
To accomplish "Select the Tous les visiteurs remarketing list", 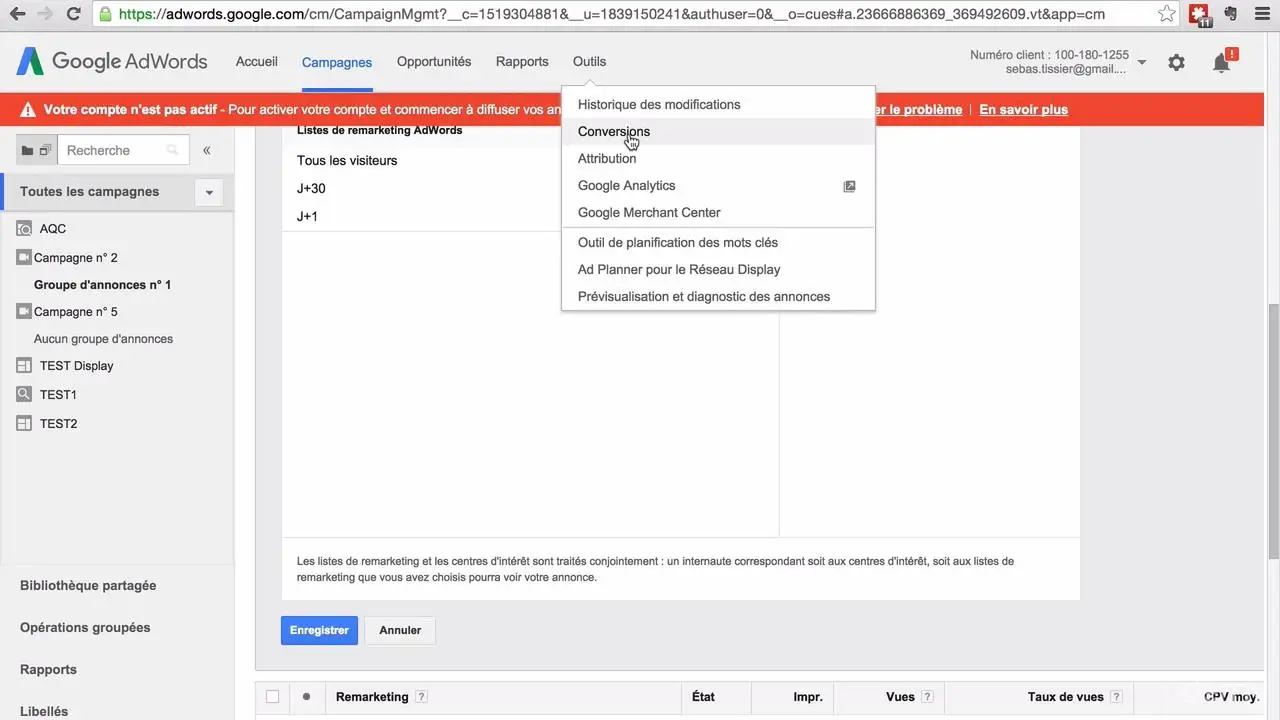I will [347, 160].
